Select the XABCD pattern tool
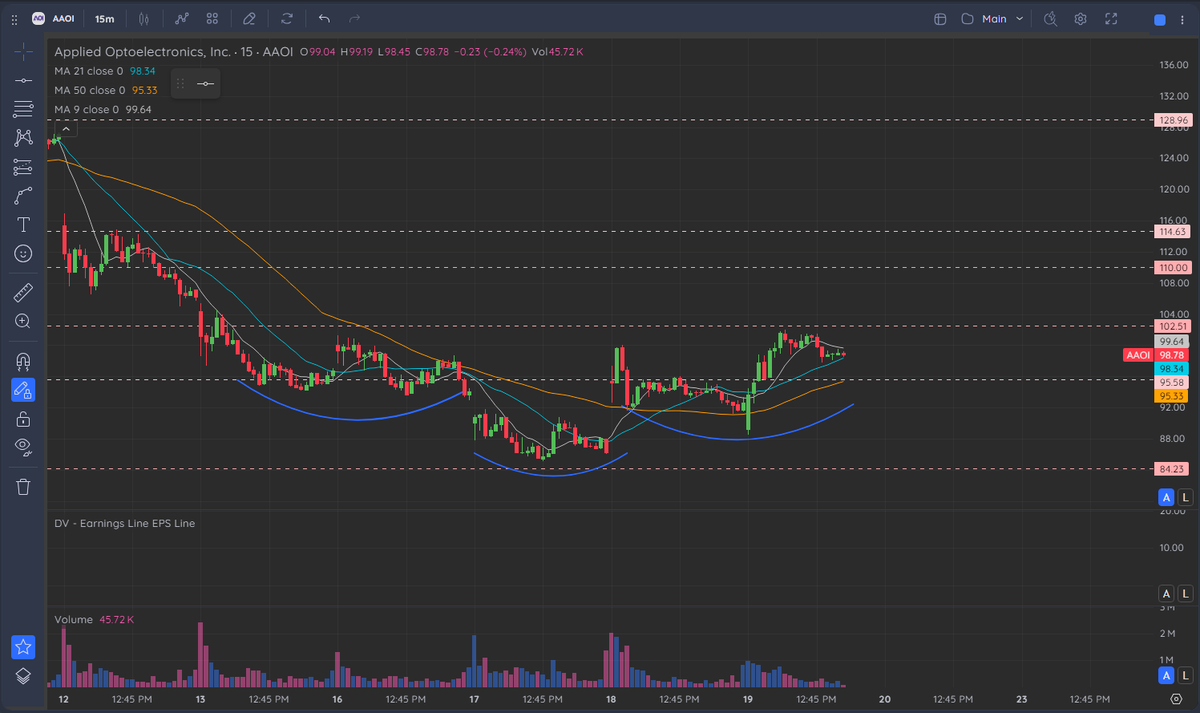The height and width of the screenshot is (713, 1200). point(23,138)
